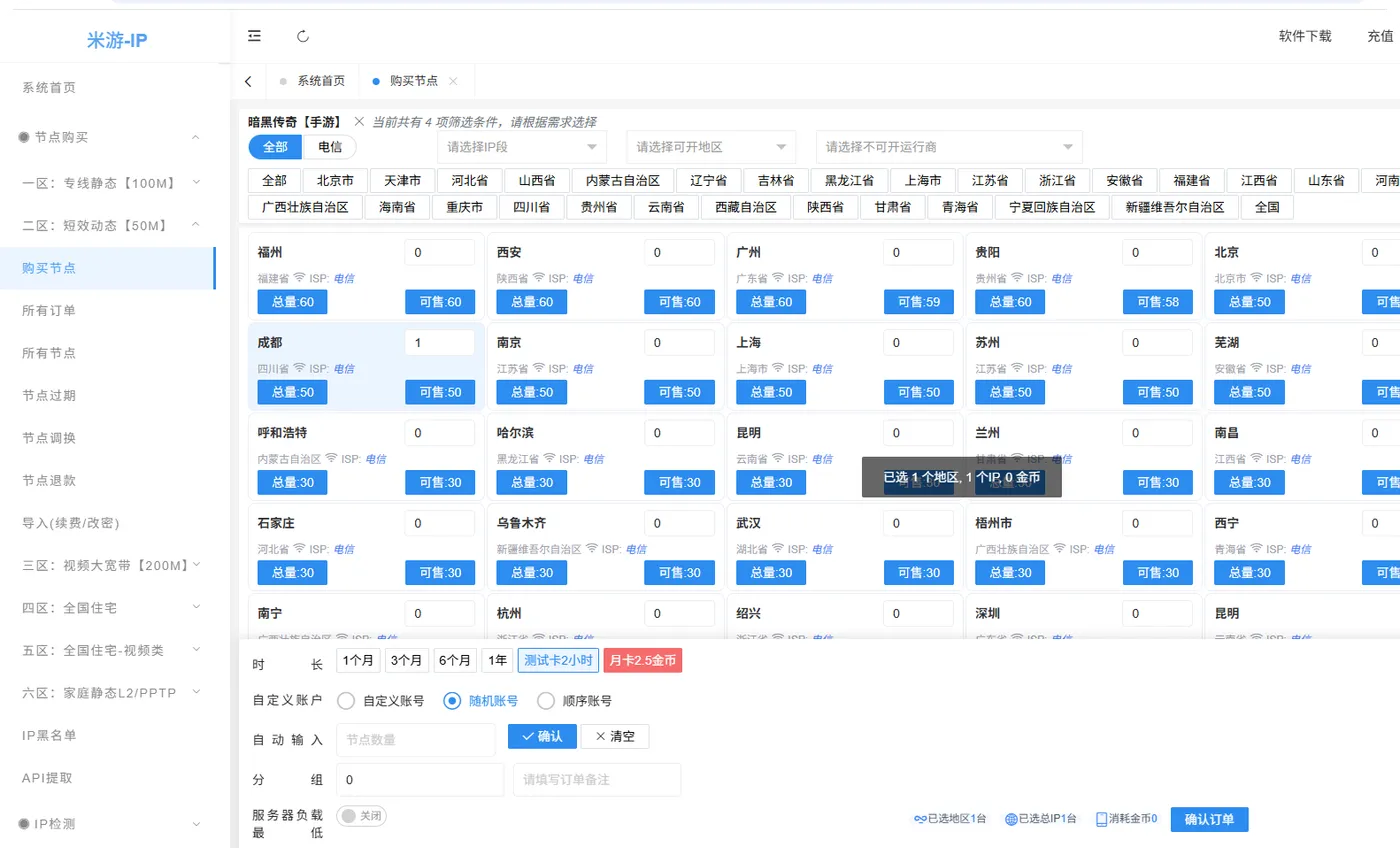Collapse the 节点购买 sidebar section
Viewport: 1400px width, 848px height.
[x=108, y=137]
